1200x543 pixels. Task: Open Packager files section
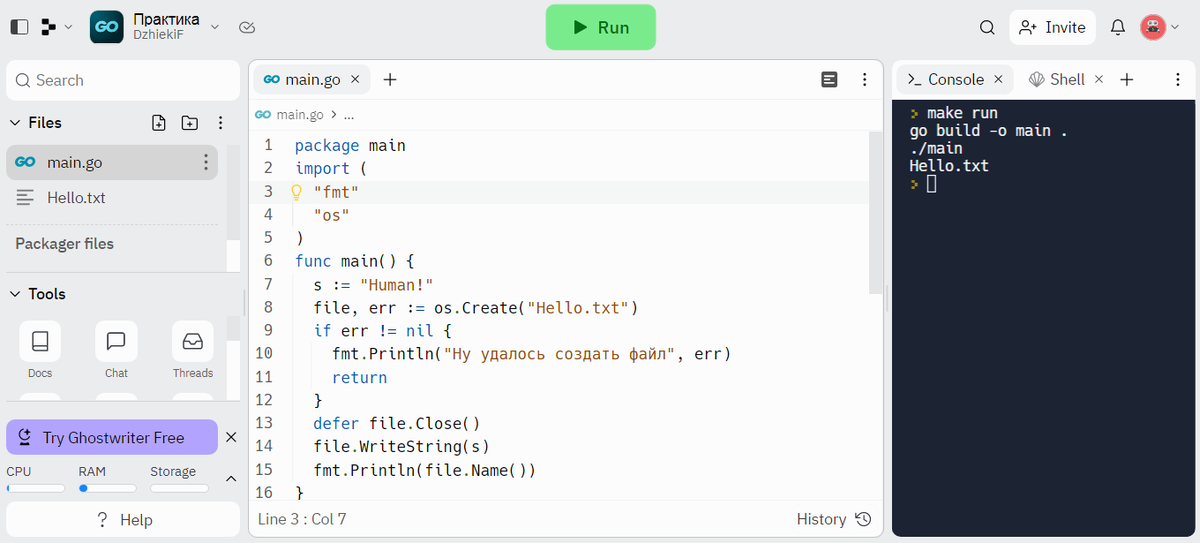(x=65, y=244)
